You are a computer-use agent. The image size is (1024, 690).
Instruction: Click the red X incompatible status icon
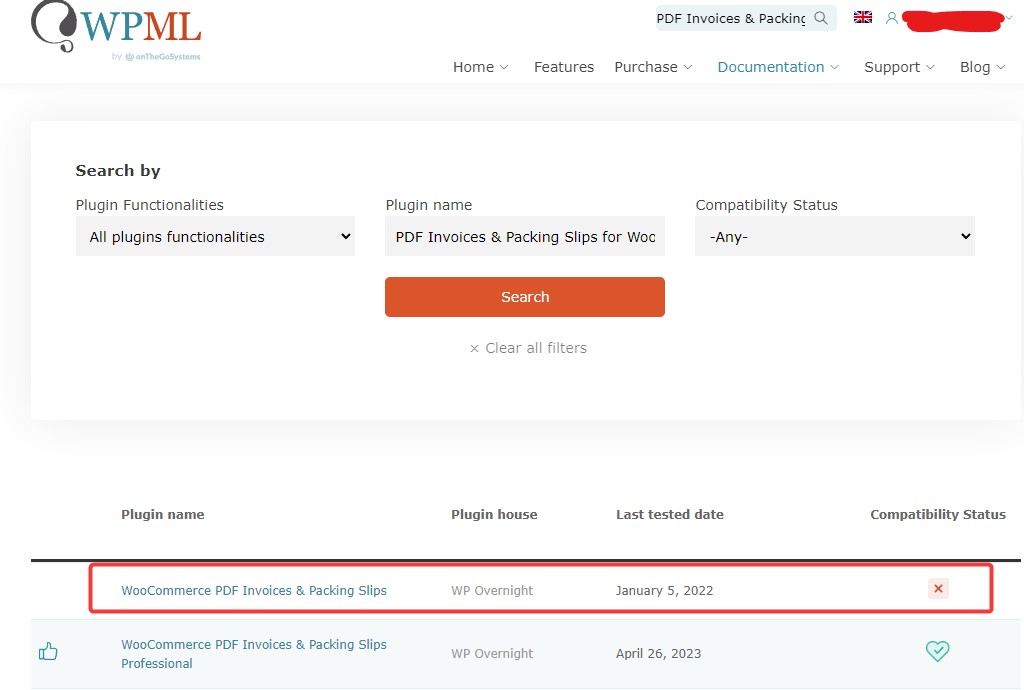(938, 589)
